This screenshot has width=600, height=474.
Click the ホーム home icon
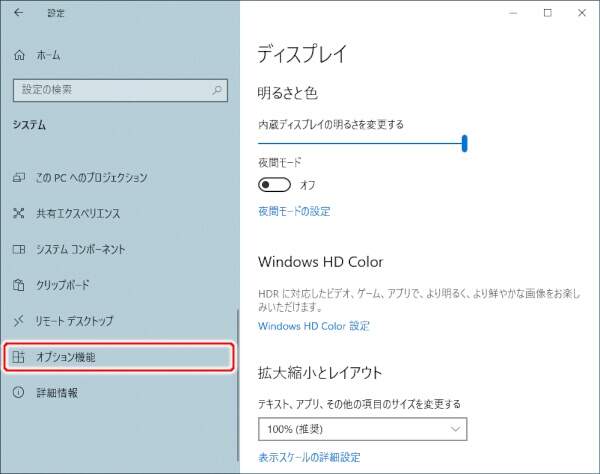(19, 57)
